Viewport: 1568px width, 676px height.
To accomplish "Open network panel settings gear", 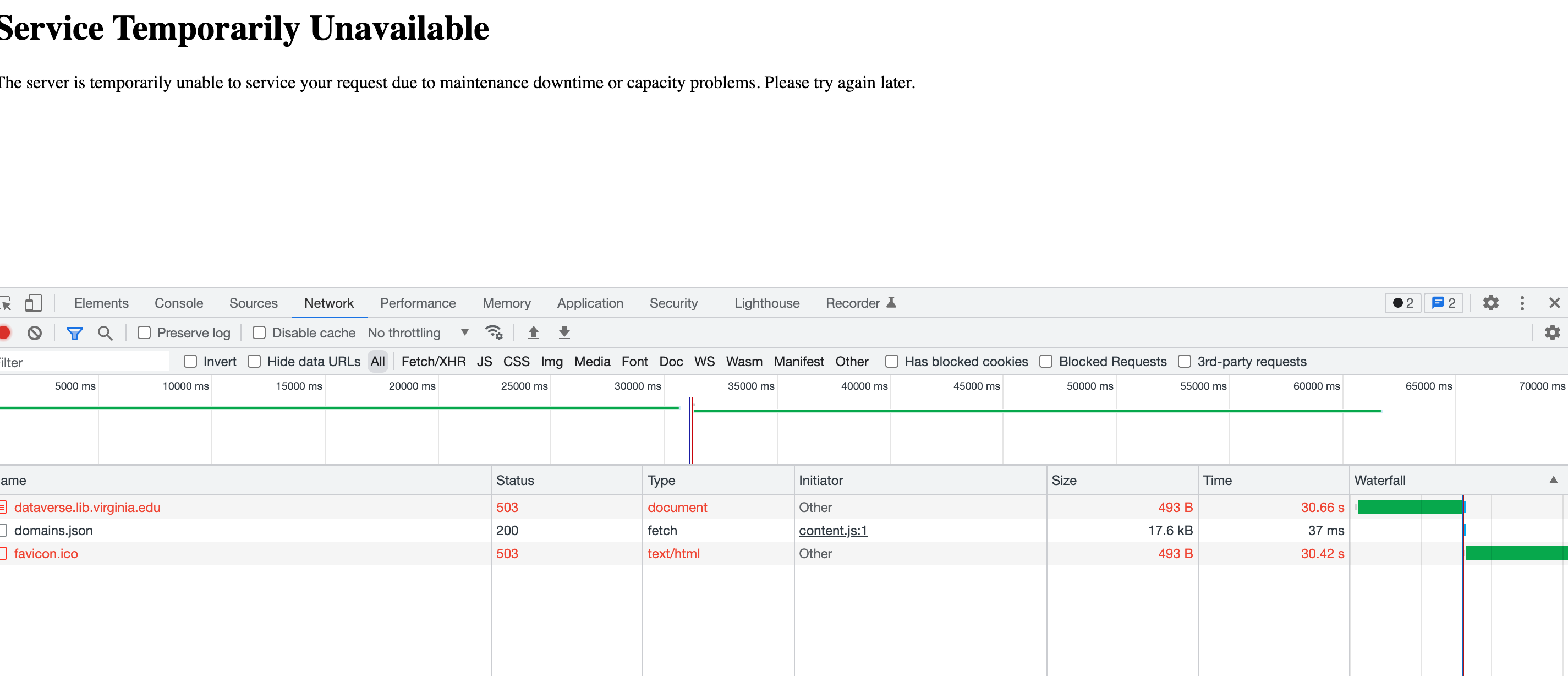I will 1552,332.
